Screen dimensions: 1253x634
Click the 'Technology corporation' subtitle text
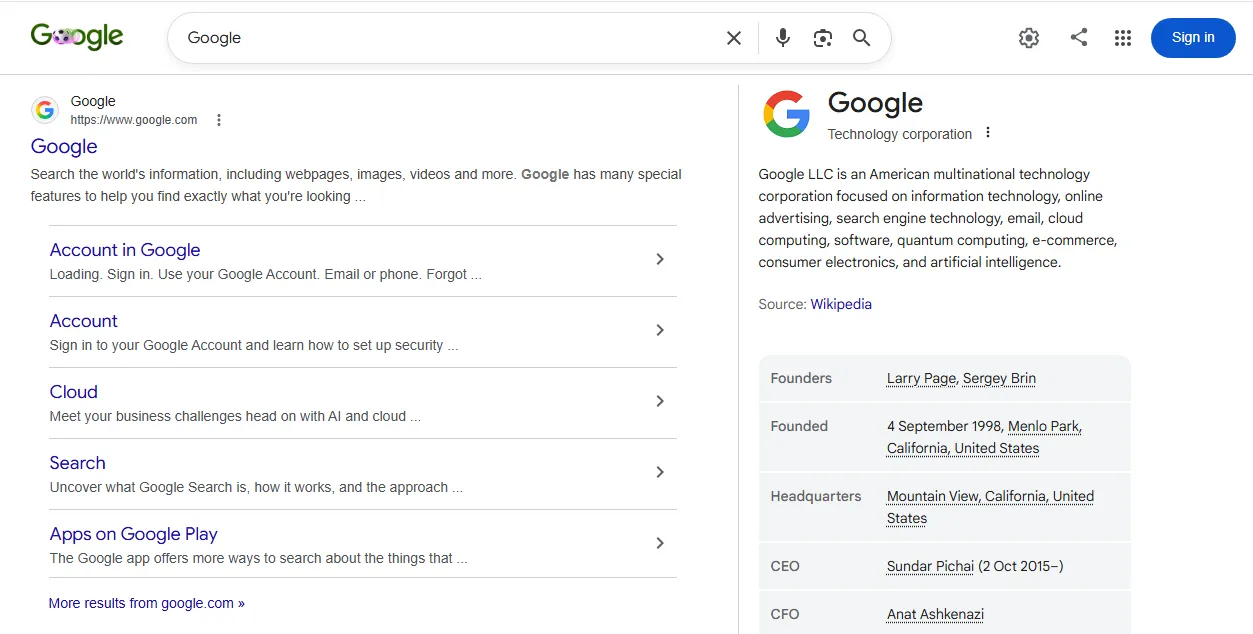tap(900, 134)
